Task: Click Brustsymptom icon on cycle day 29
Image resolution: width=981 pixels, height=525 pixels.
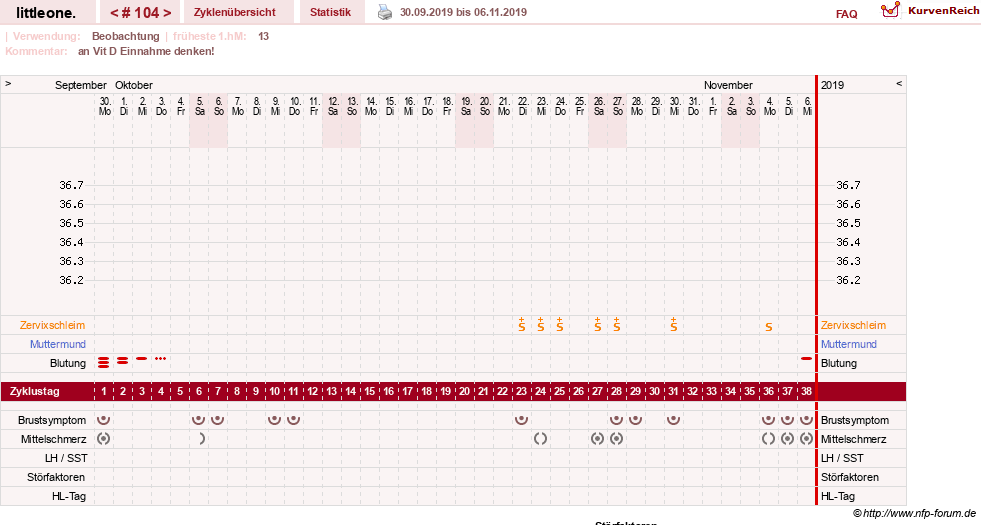Action: pyautogui.click(x=635, y=419)
